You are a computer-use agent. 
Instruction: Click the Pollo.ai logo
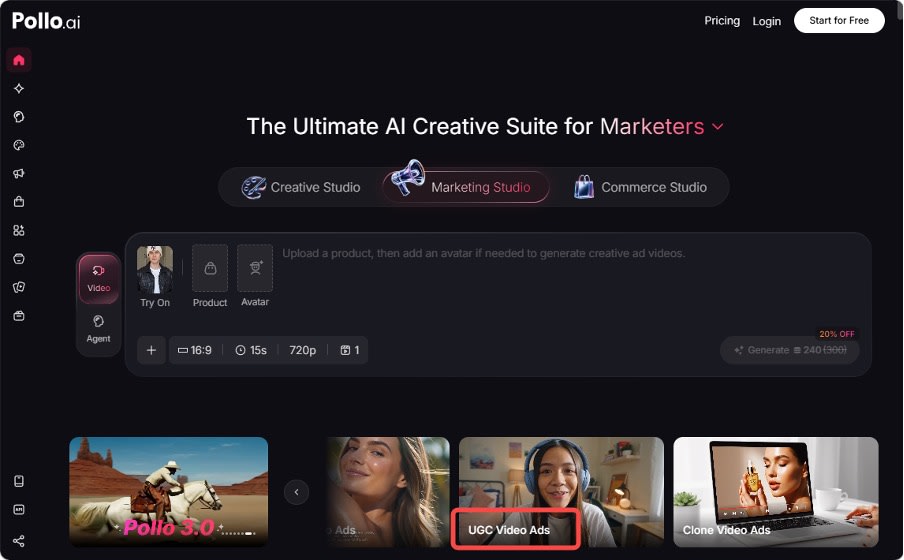pyautogui.click(x=46, y=21)
